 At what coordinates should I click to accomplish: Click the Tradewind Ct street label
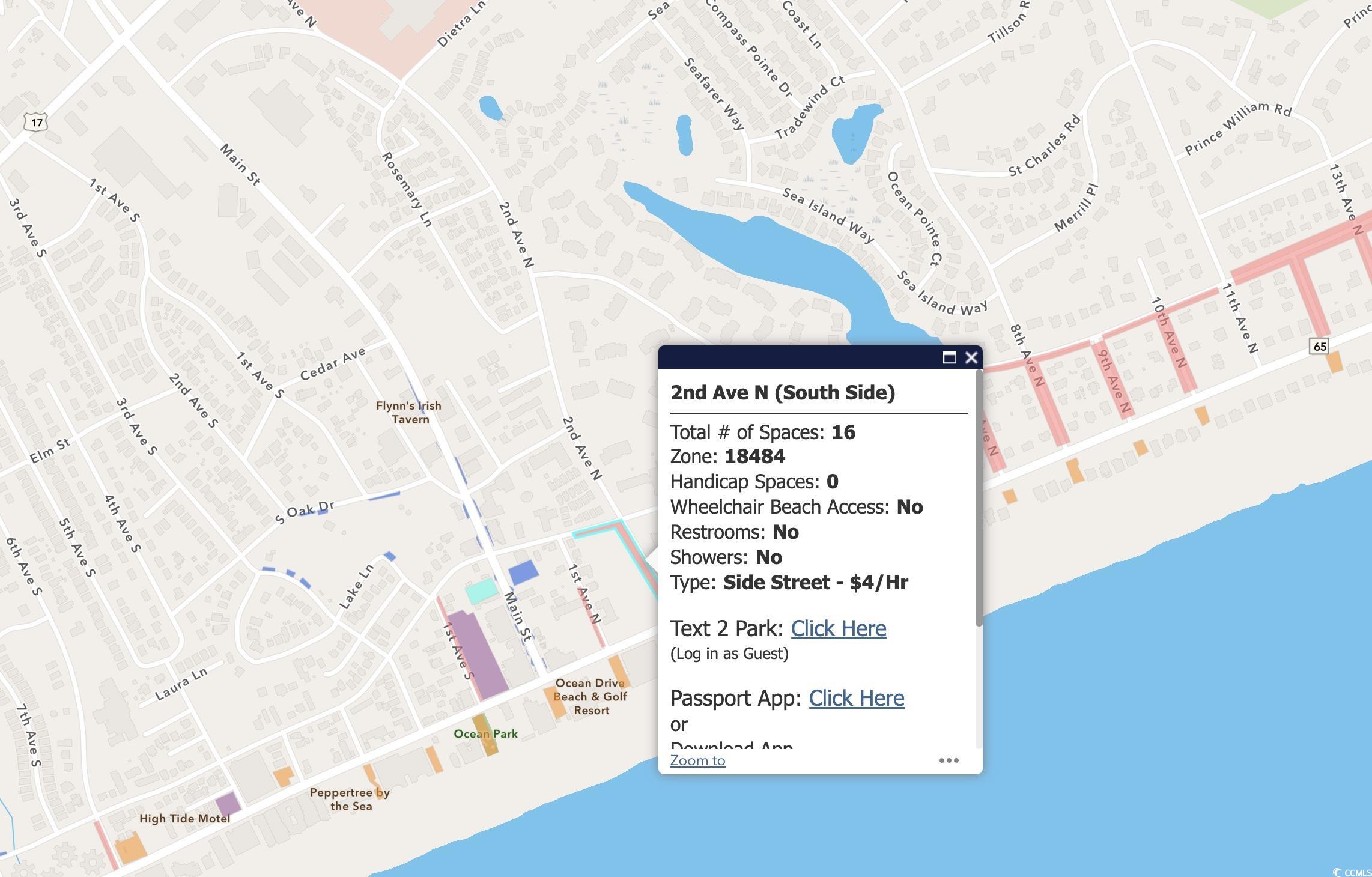click(x=810, y=108)
